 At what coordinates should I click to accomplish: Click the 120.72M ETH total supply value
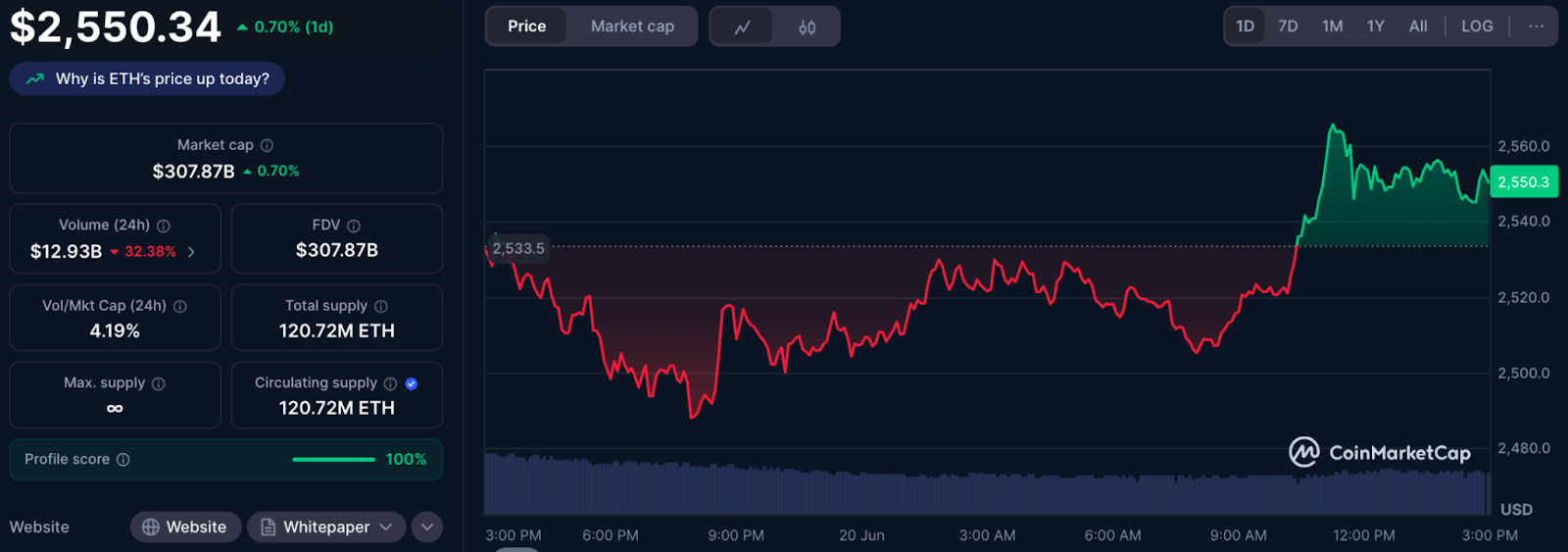[337, 331]
